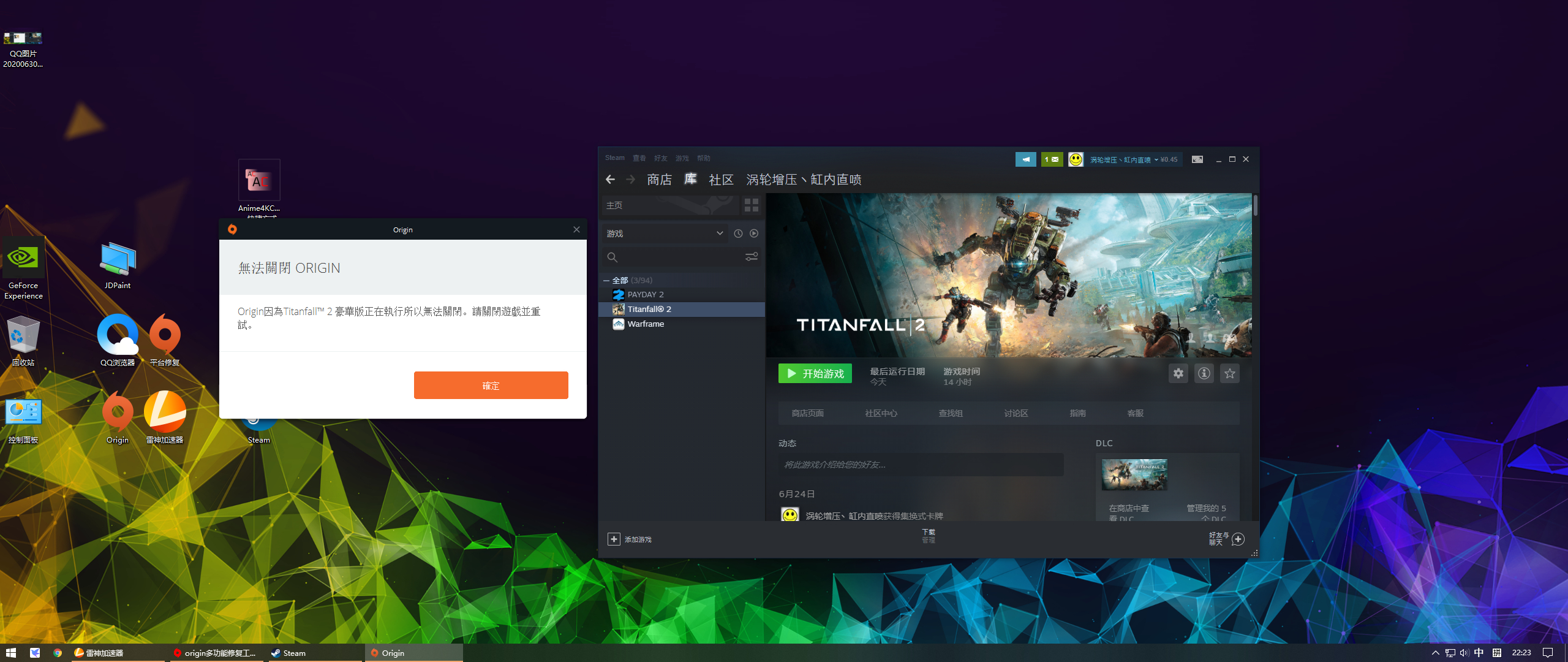1568x662 pixels.
Task: Close the Origin dialog with X
Action: pyautogui.click(x=576, y=229)
